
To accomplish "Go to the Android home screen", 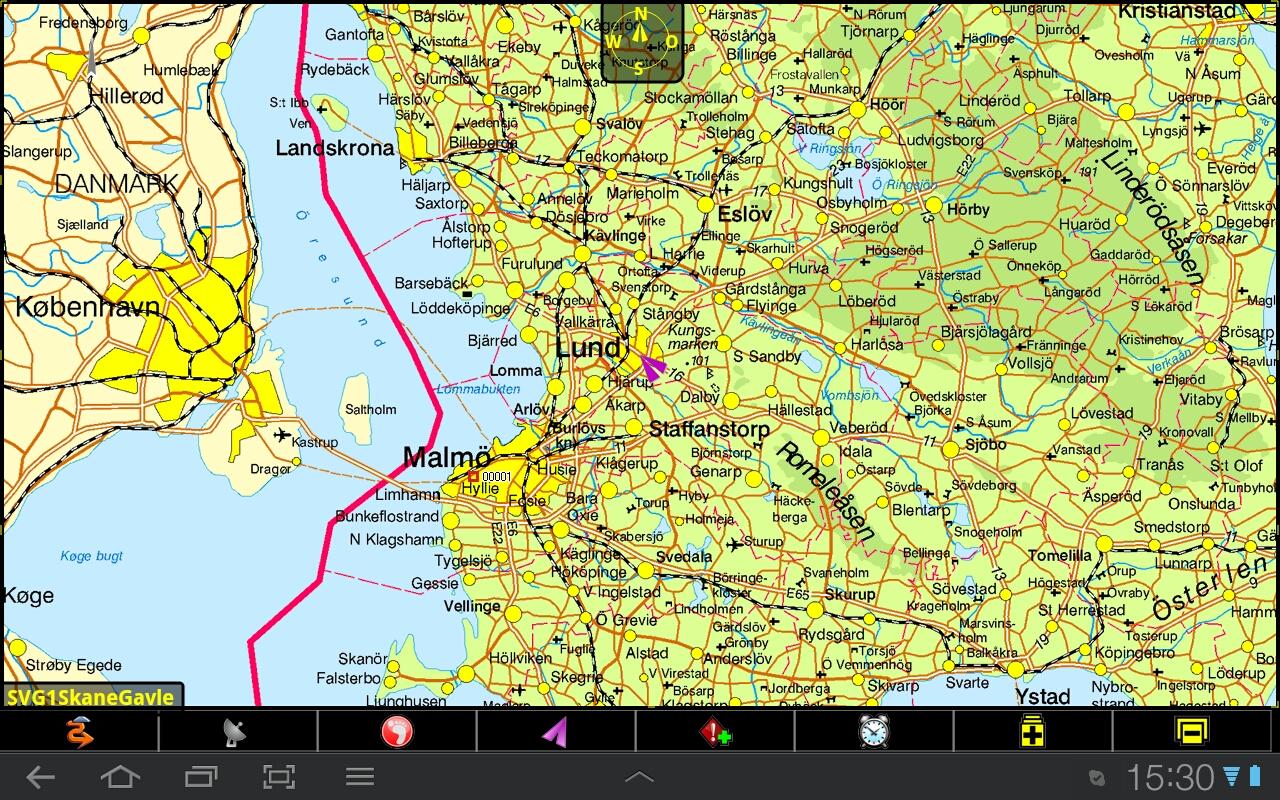I will (120, 777).
